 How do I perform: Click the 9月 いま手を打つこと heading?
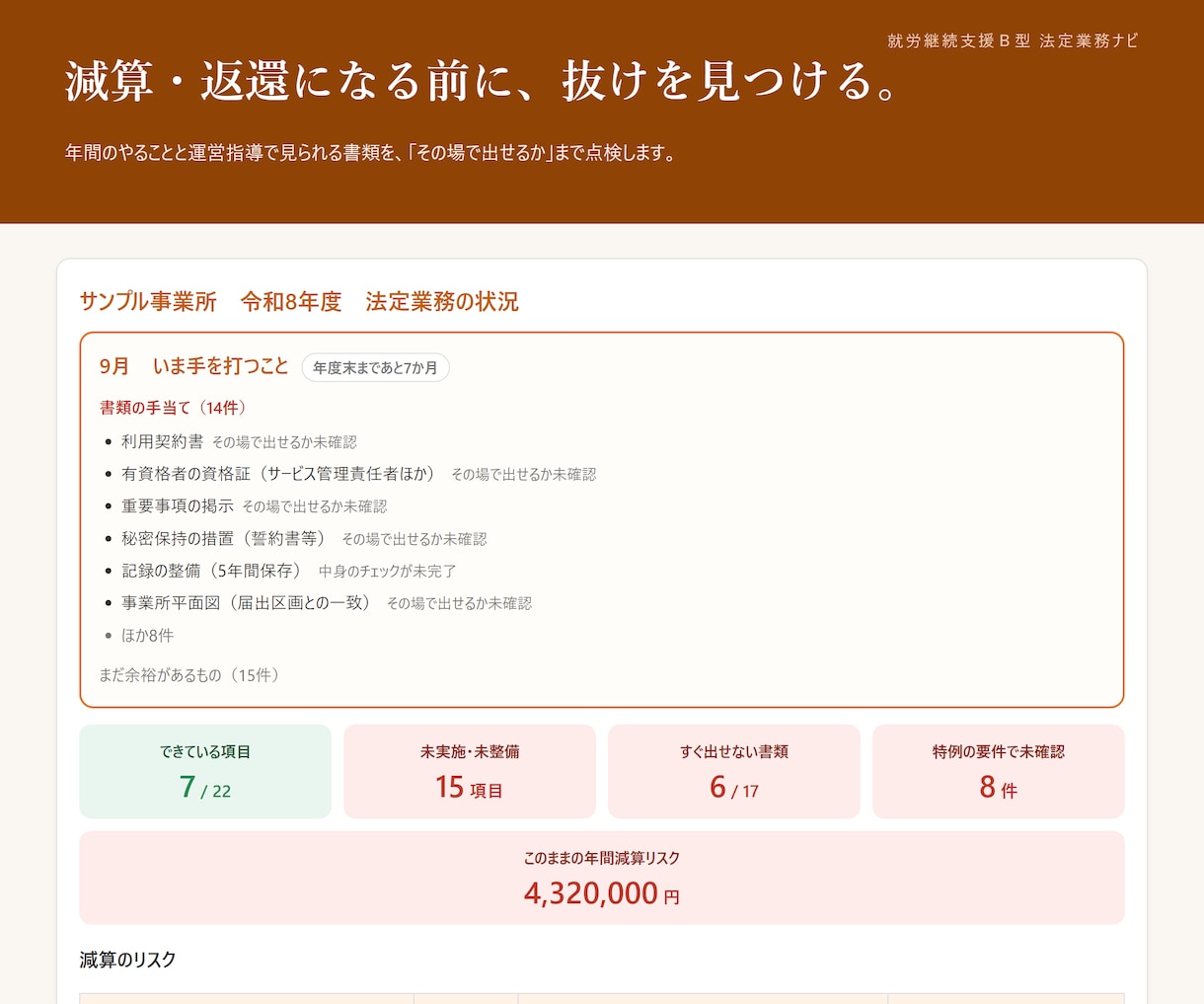194,366
